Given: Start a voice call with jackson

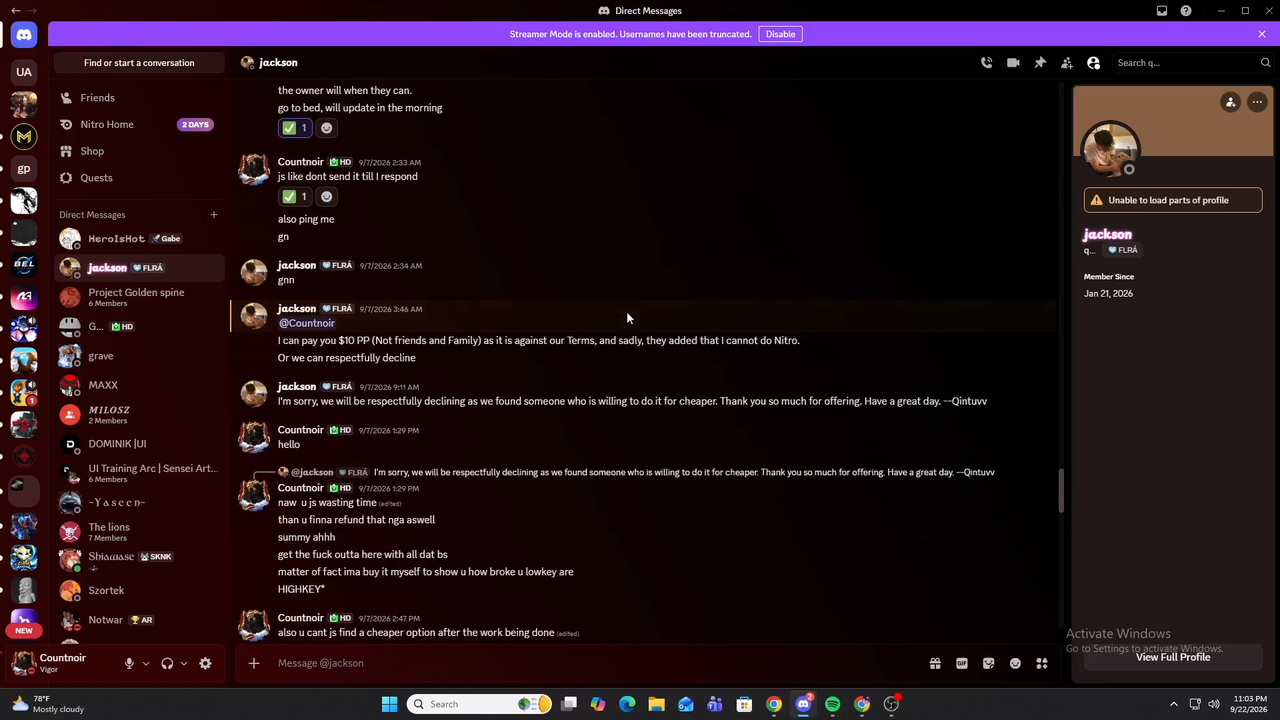Looking at the screenshot, I should tap(986, 63).
